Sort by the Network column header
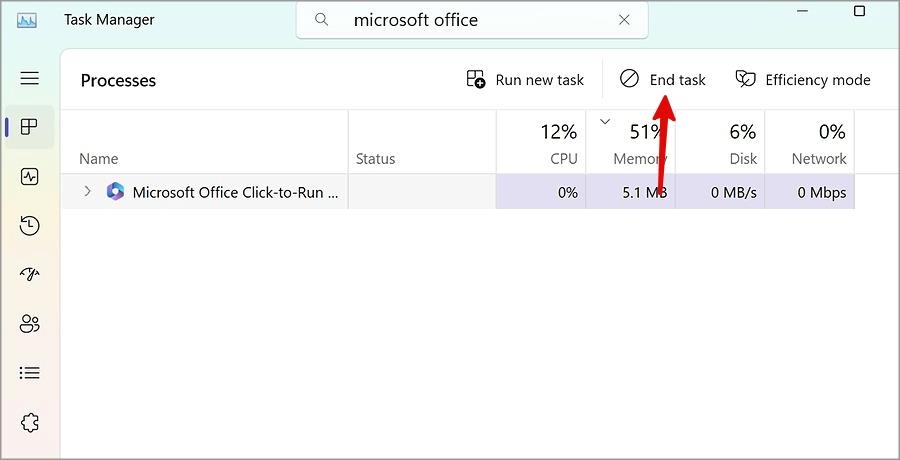 coord(810,142)
